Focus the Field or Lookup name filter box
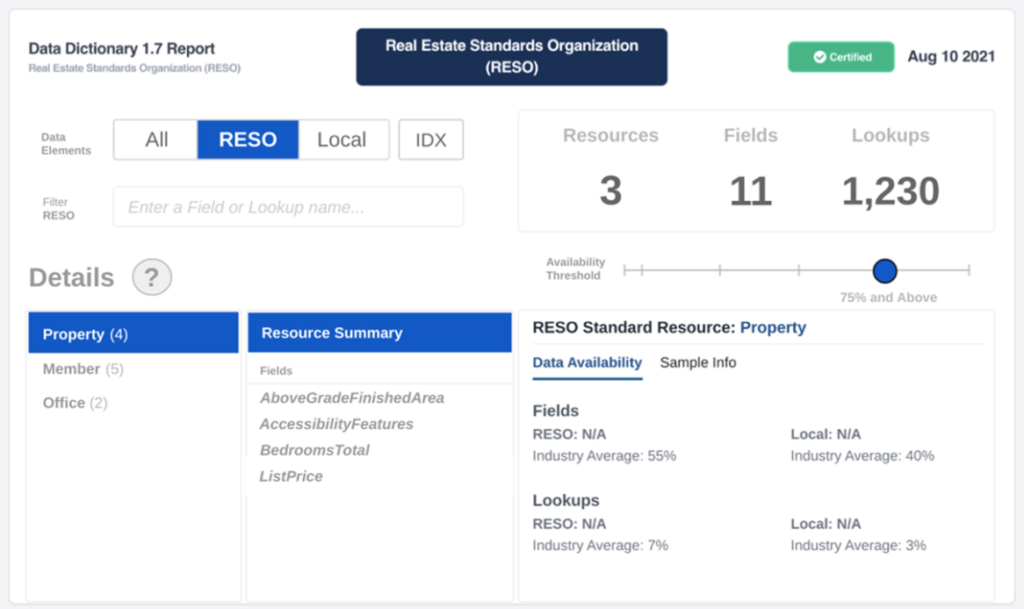This screenshot has height=609, width=1024. coord(288,207)
